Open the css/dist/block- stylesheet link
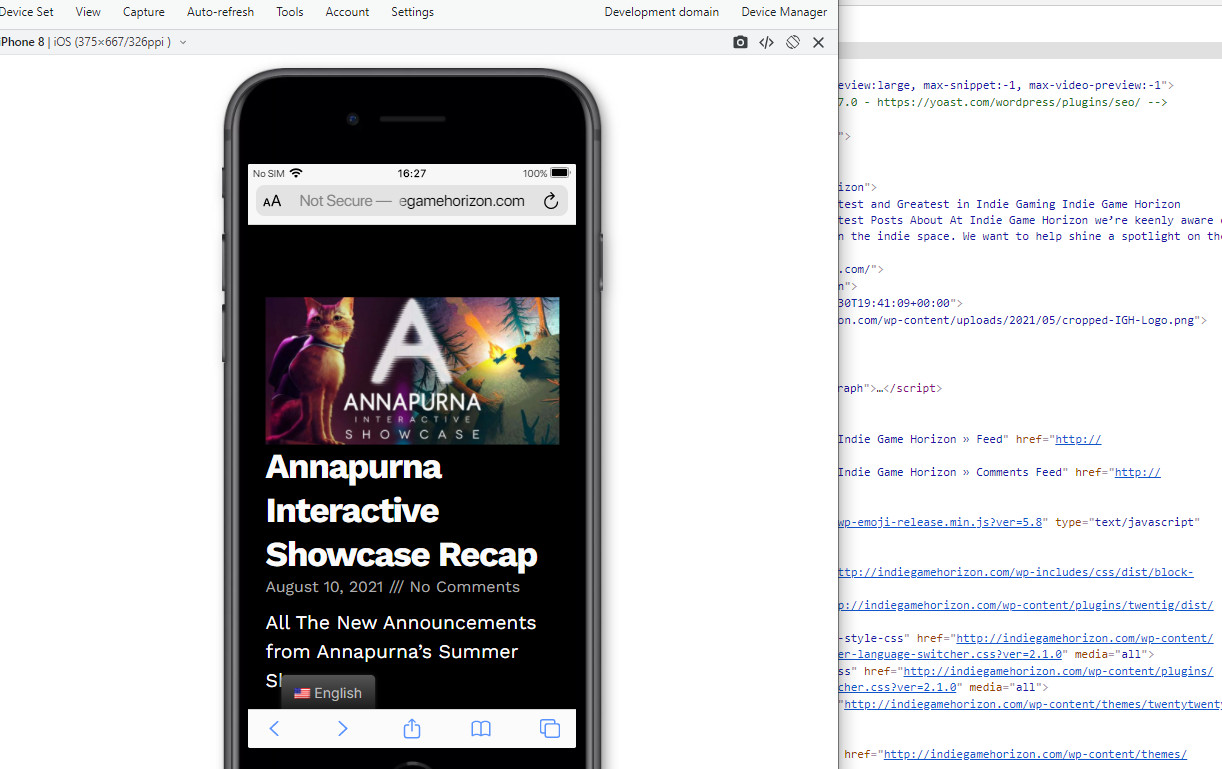Screen dimensions: 1222x769 click(1014, 573)
